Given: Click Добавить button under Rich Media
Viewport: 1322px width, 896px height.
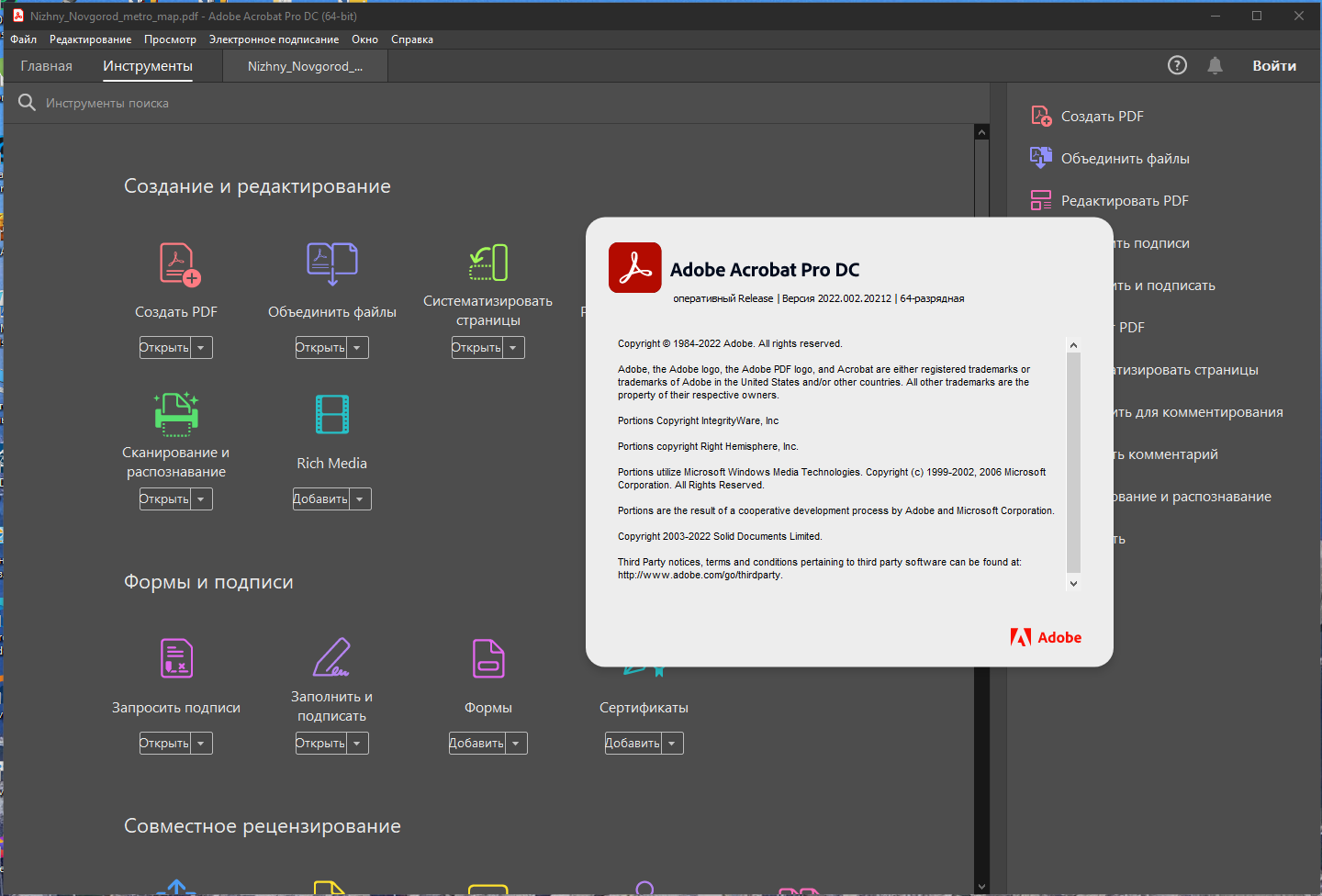Looking at the screenshot, I should [x=321, y=498].
